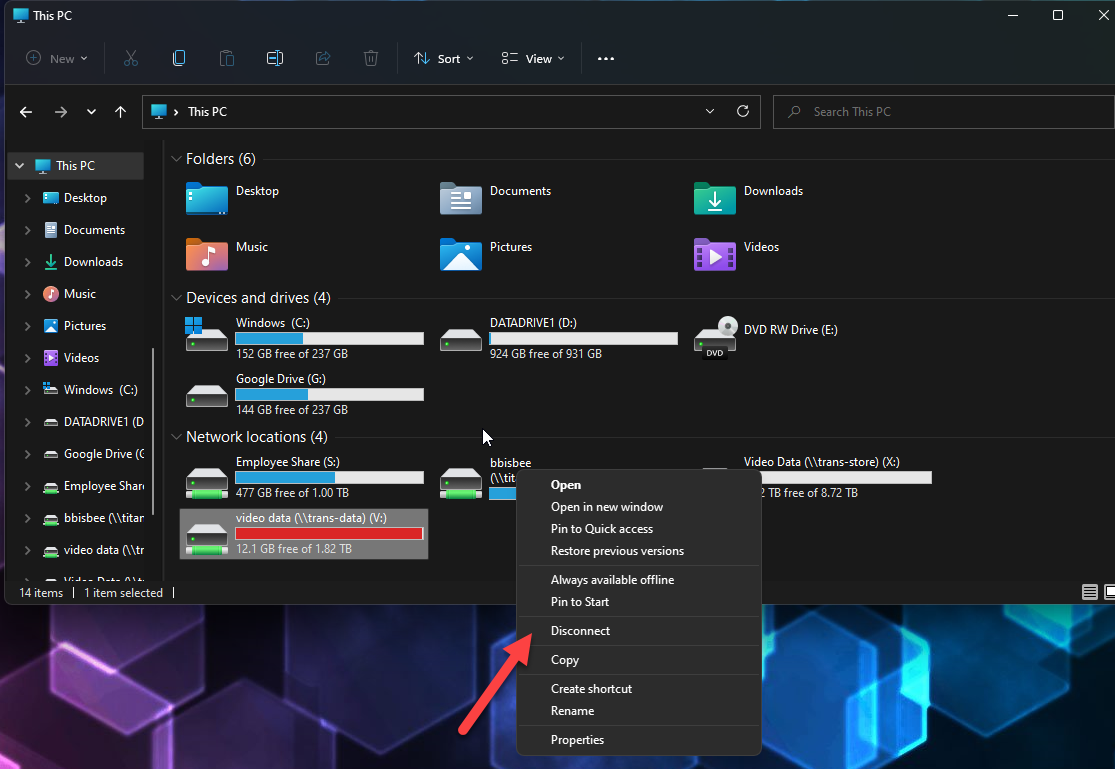
Task: Select the Rename icon in the toolbar
Action: 274,58
